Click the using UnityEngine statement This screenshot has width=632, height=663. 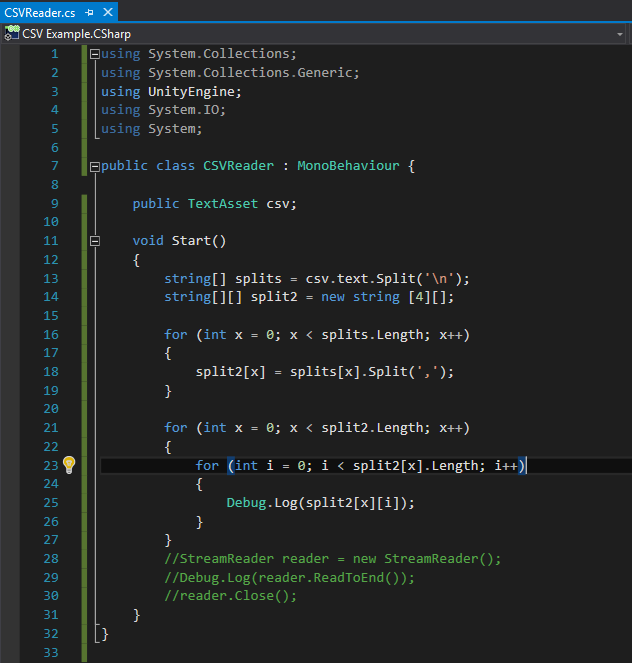click(x=171, y=91)
